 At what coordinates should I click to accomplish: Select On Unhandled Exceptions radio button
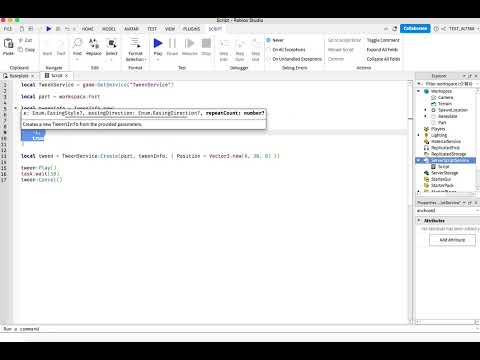[268, 59]
